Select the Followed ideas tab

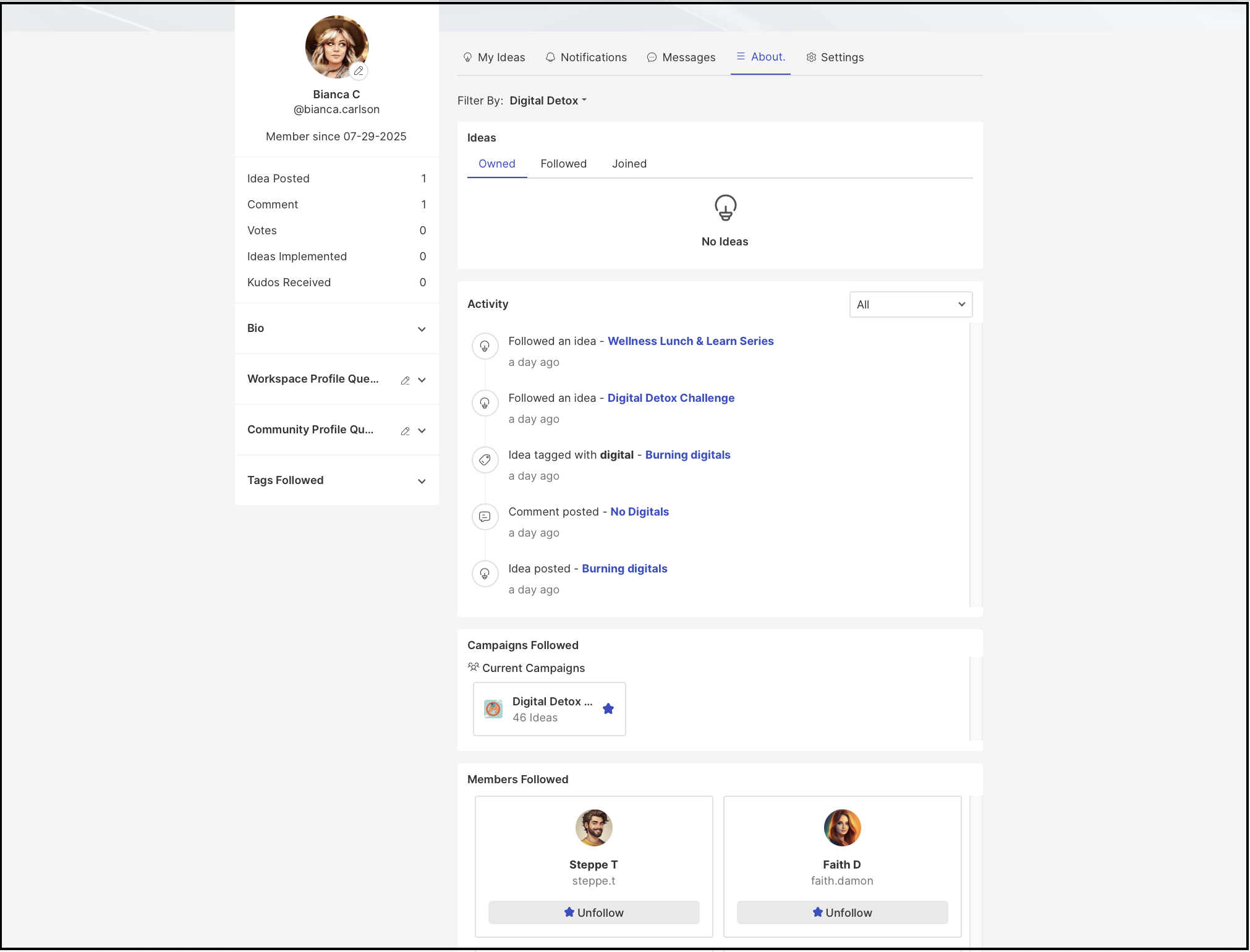coord(564,164)
